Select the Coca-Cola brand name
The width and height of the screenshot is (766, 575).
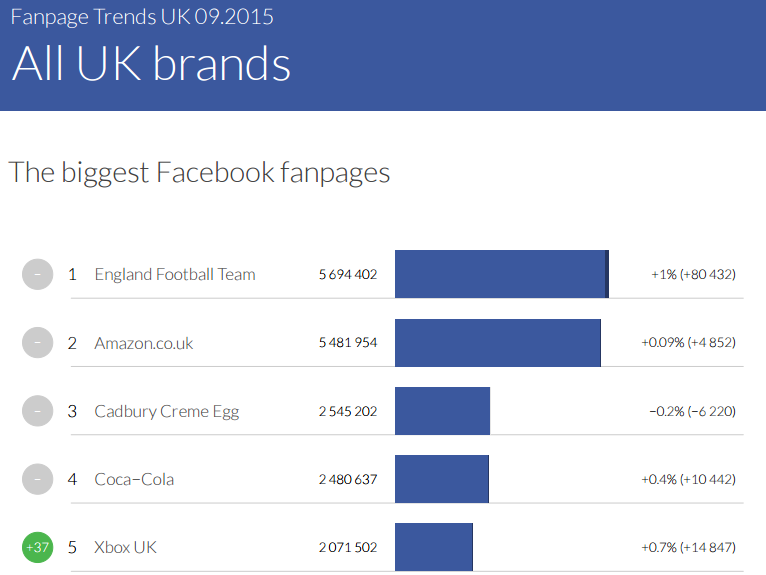pos(134,479)
